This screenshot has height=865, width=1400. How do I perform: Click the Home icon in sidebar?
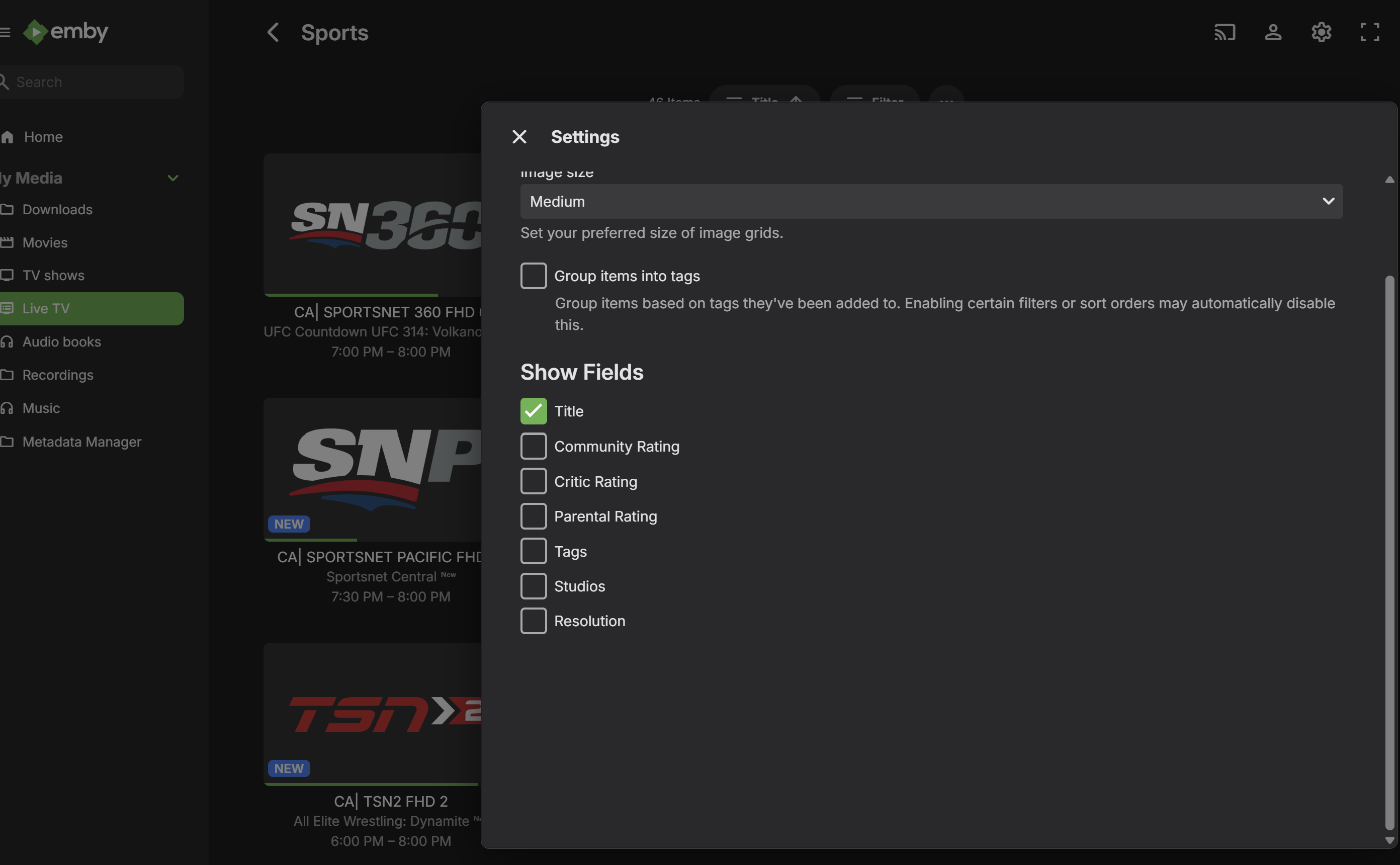(x=7, y=137)
